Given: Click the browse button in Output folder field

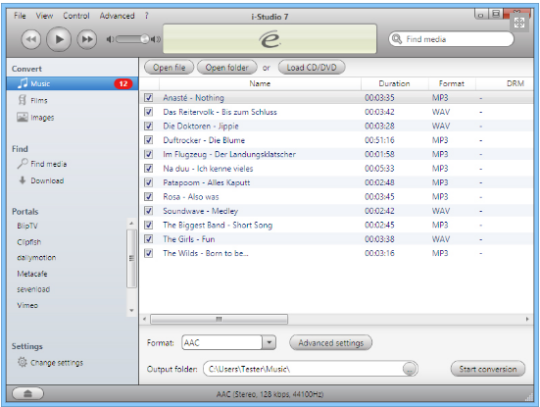Looking at the screenshot, I should (410, 369).
